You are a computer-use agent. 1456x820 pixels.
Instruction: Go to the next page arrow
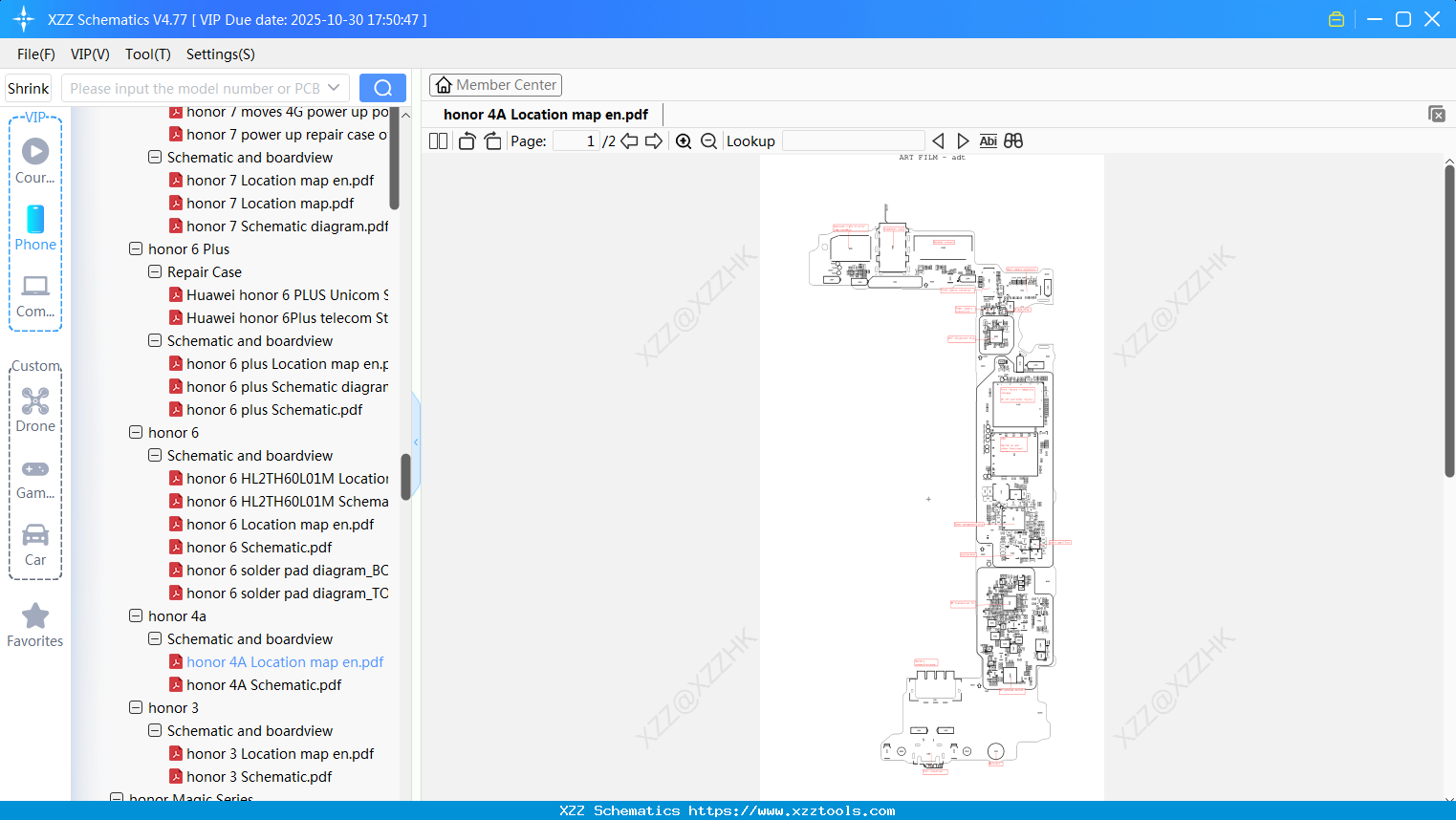pyautogui.click(x=654, y=141)
